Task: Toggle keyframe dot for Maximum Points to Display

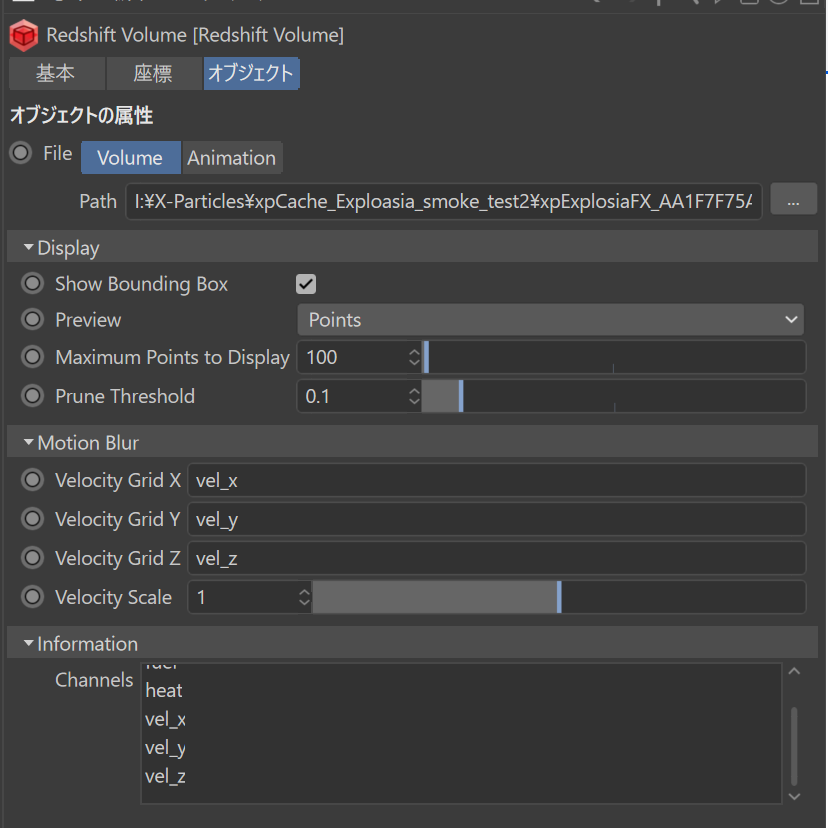Action: (32, 357)
